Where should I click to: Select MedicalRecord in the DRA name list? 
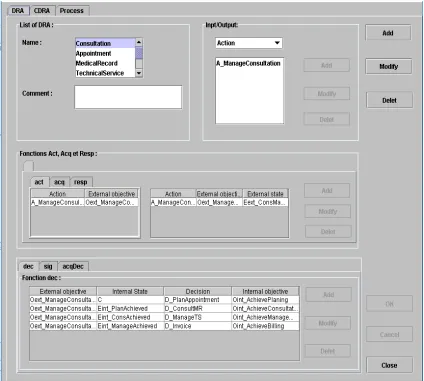(105, 63)
